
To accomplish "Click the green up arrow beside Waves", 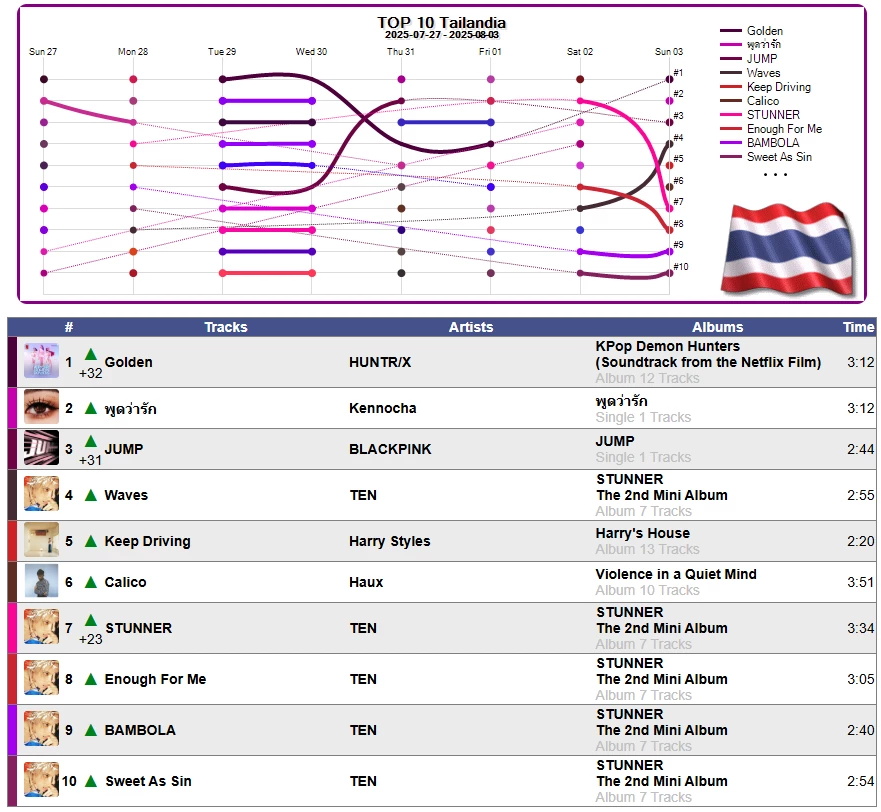I will click(x=90, y=495).
